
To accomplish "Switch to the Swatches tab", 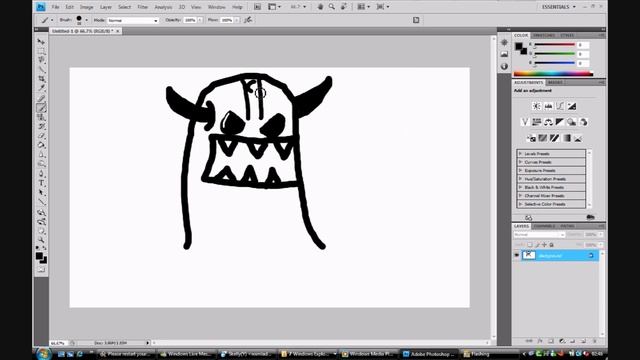I will 544,36.
